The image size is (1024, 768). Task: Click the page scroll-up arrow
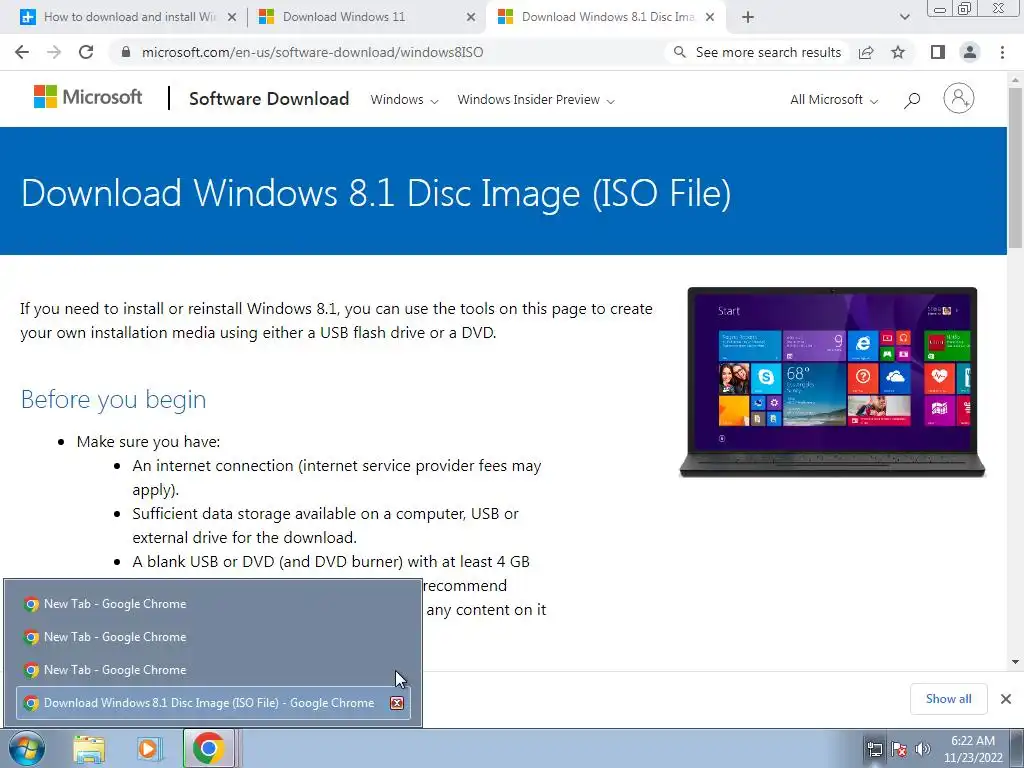tap(1015, 80)
